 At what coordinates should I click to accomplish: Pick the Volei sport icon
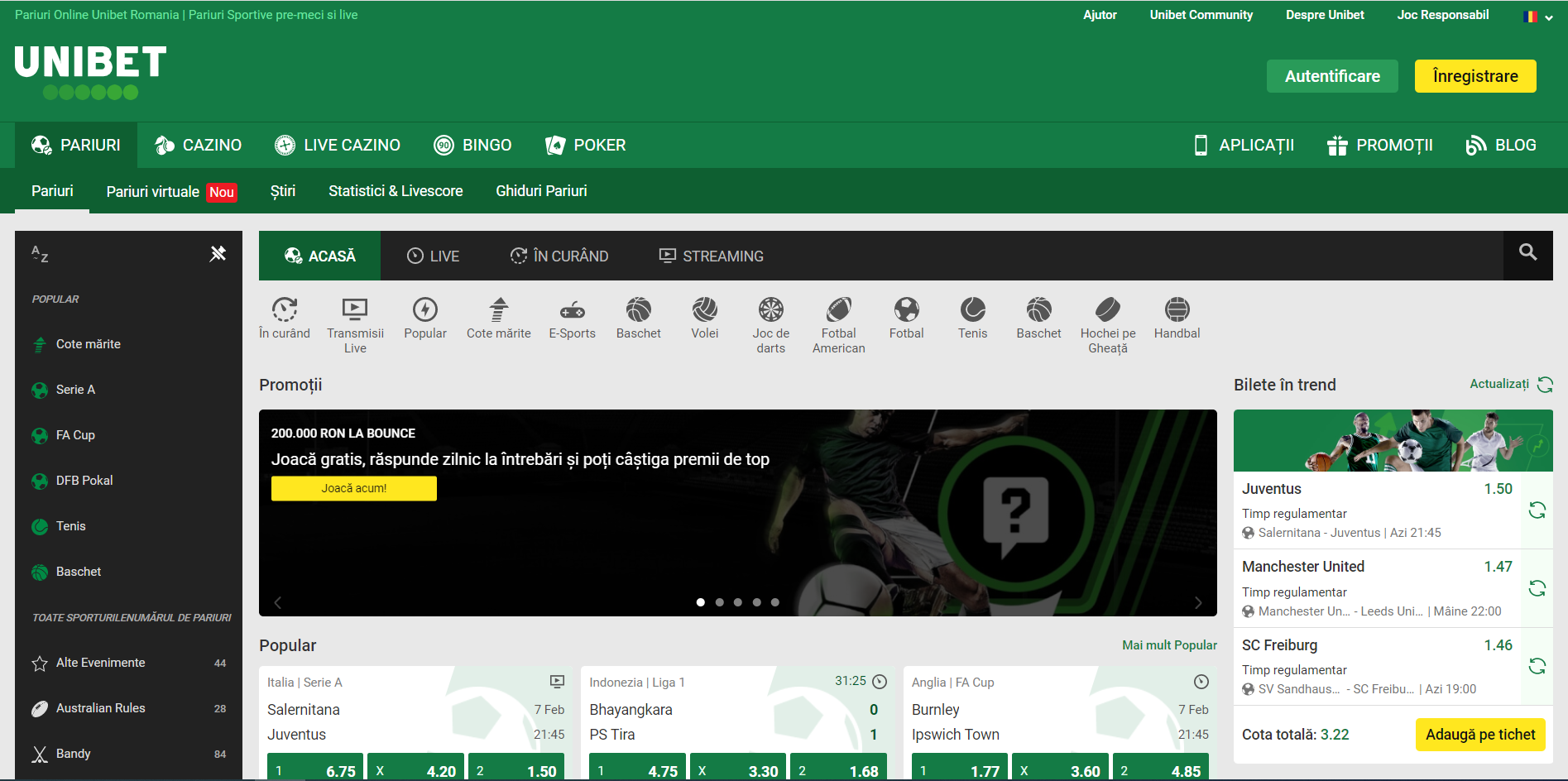tap(705, 309)
